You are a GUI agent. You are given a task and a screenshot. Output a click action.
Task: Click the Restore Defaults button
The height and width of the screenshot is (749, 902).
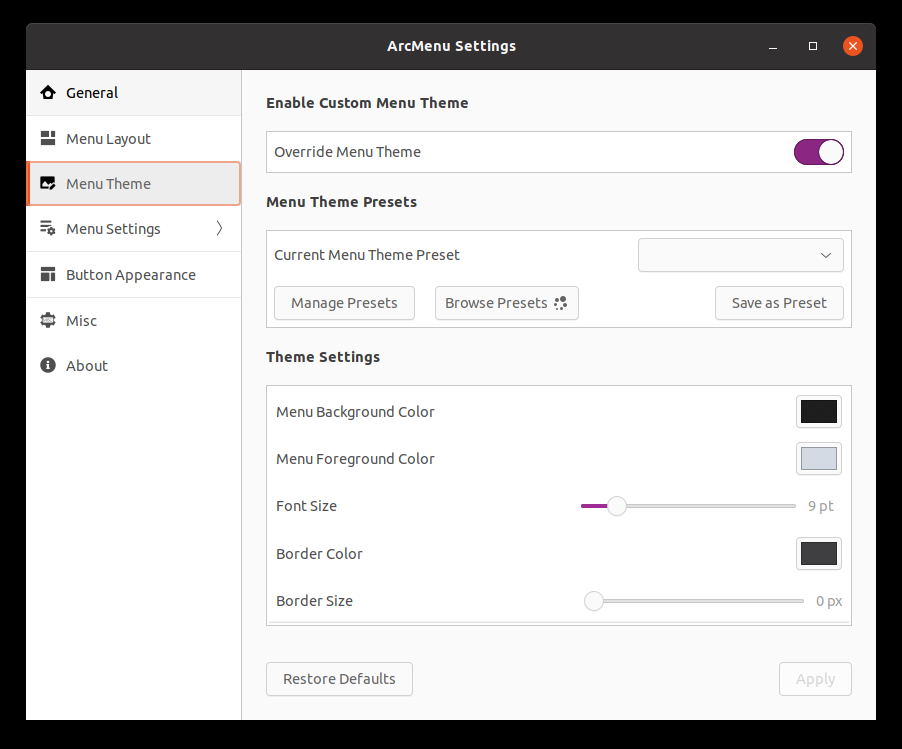339,679
